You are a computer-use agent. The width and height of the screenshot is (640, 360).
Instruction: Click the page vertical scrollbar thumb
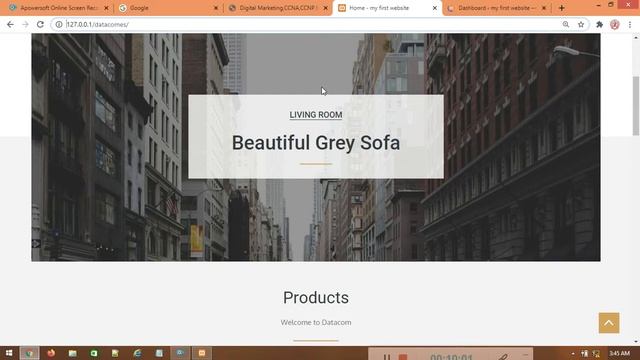coord(636,105)
